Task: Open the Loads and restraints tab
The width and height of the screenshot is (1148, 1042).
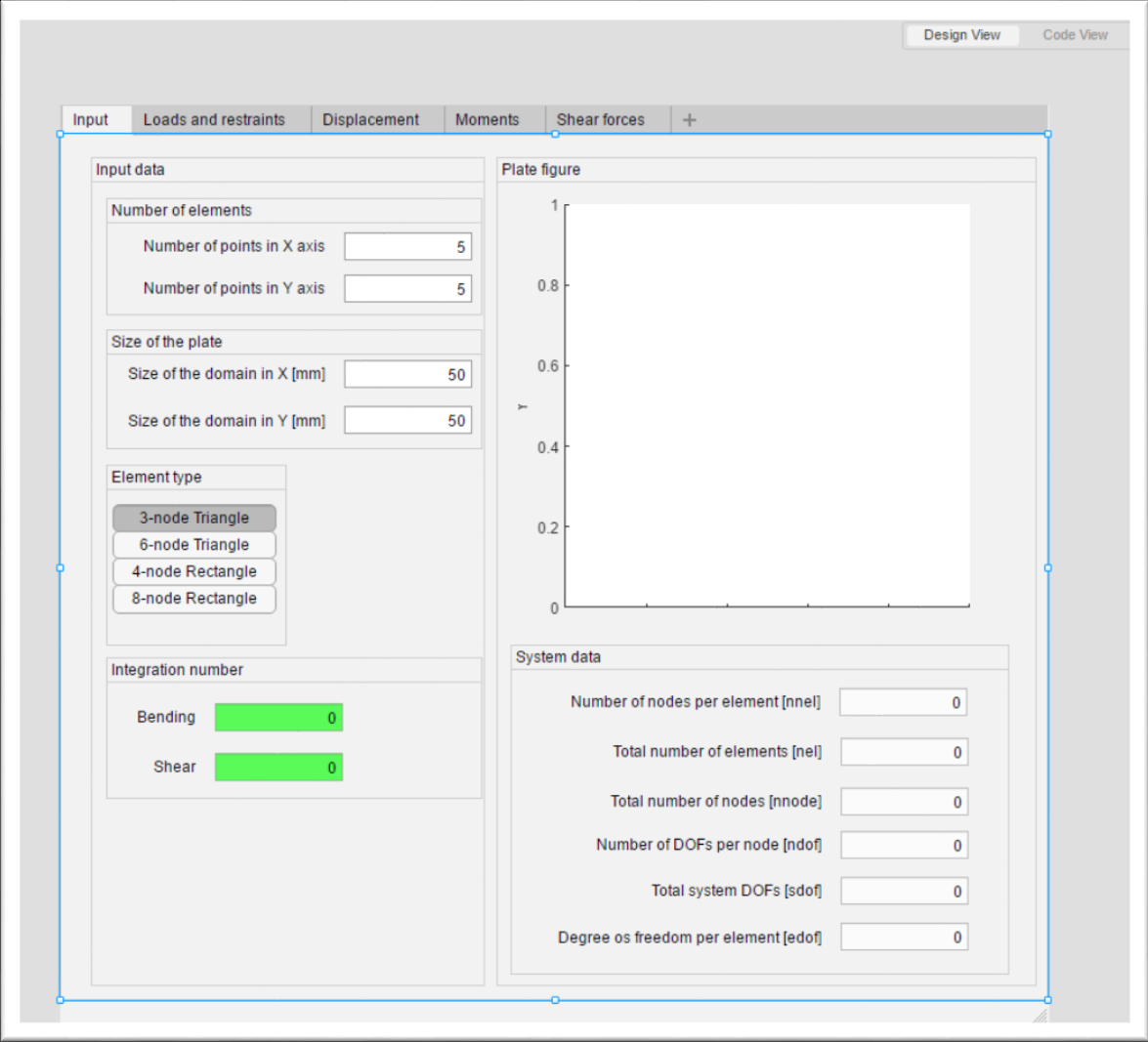Action: pos(214,119)
